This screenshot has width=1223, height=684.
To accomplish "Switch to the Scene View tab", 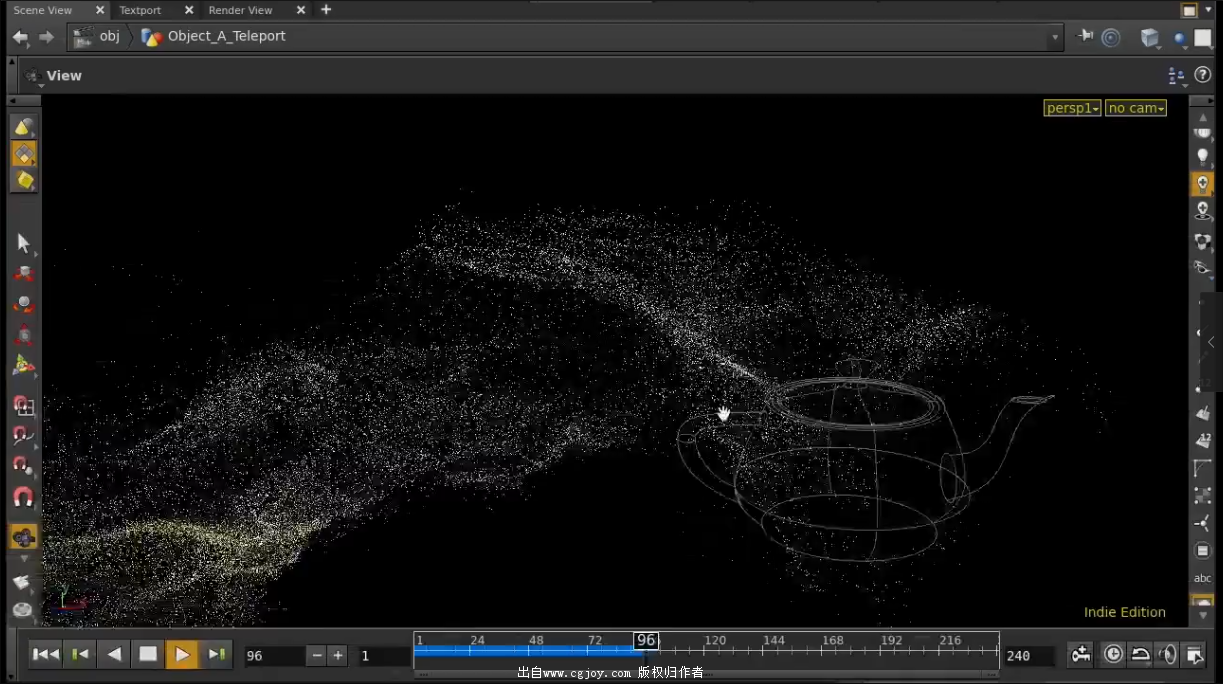I will click(x=42, y=10).
